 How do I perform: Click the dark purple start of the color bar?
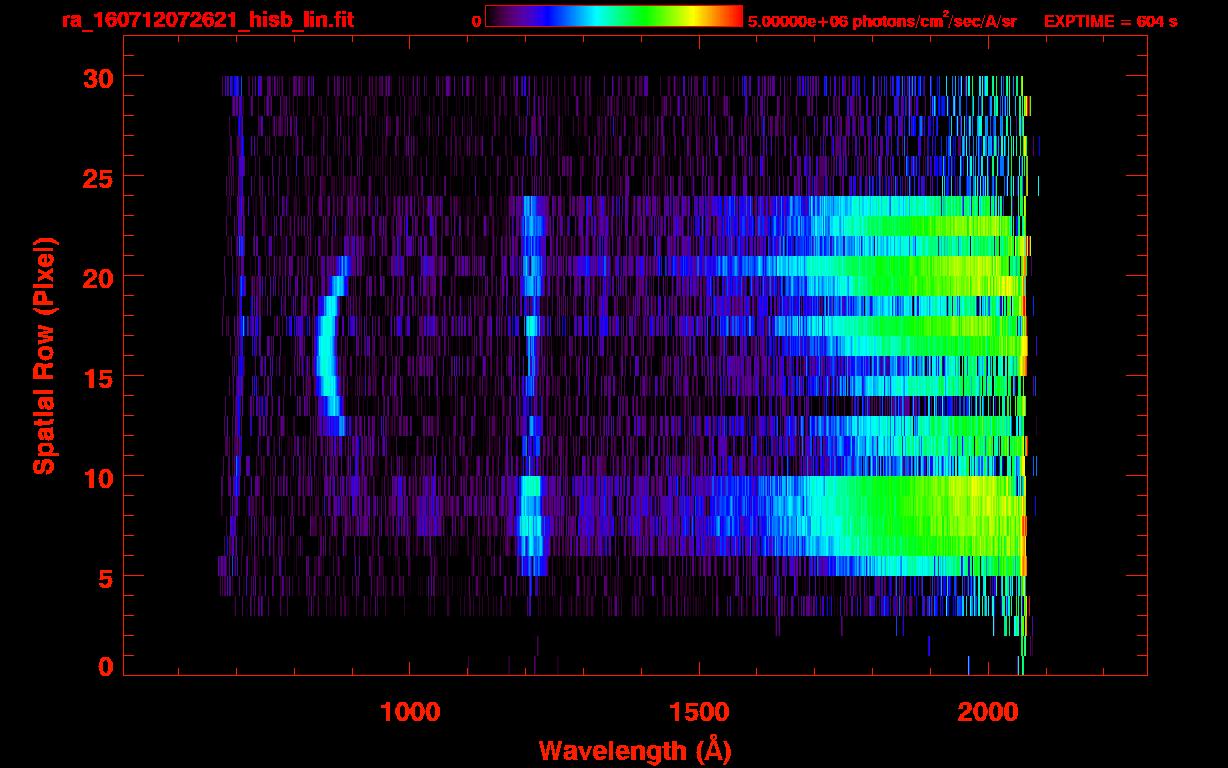(497, 16)
